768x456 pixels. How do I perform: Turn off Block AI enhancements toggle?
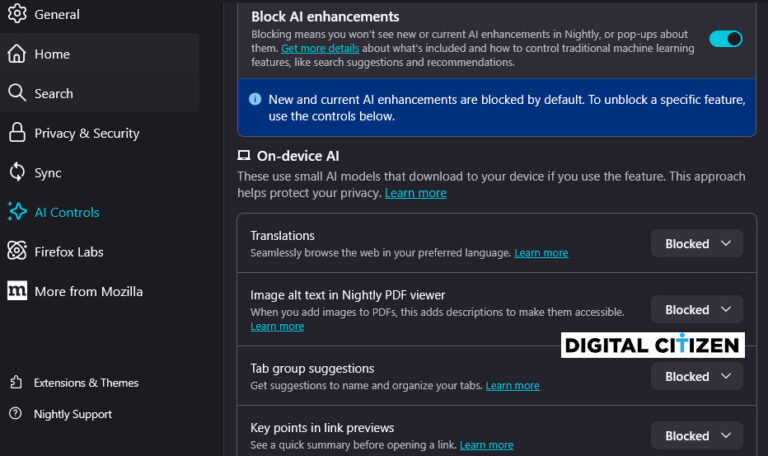pyautogui.click(x=725, y=39)
